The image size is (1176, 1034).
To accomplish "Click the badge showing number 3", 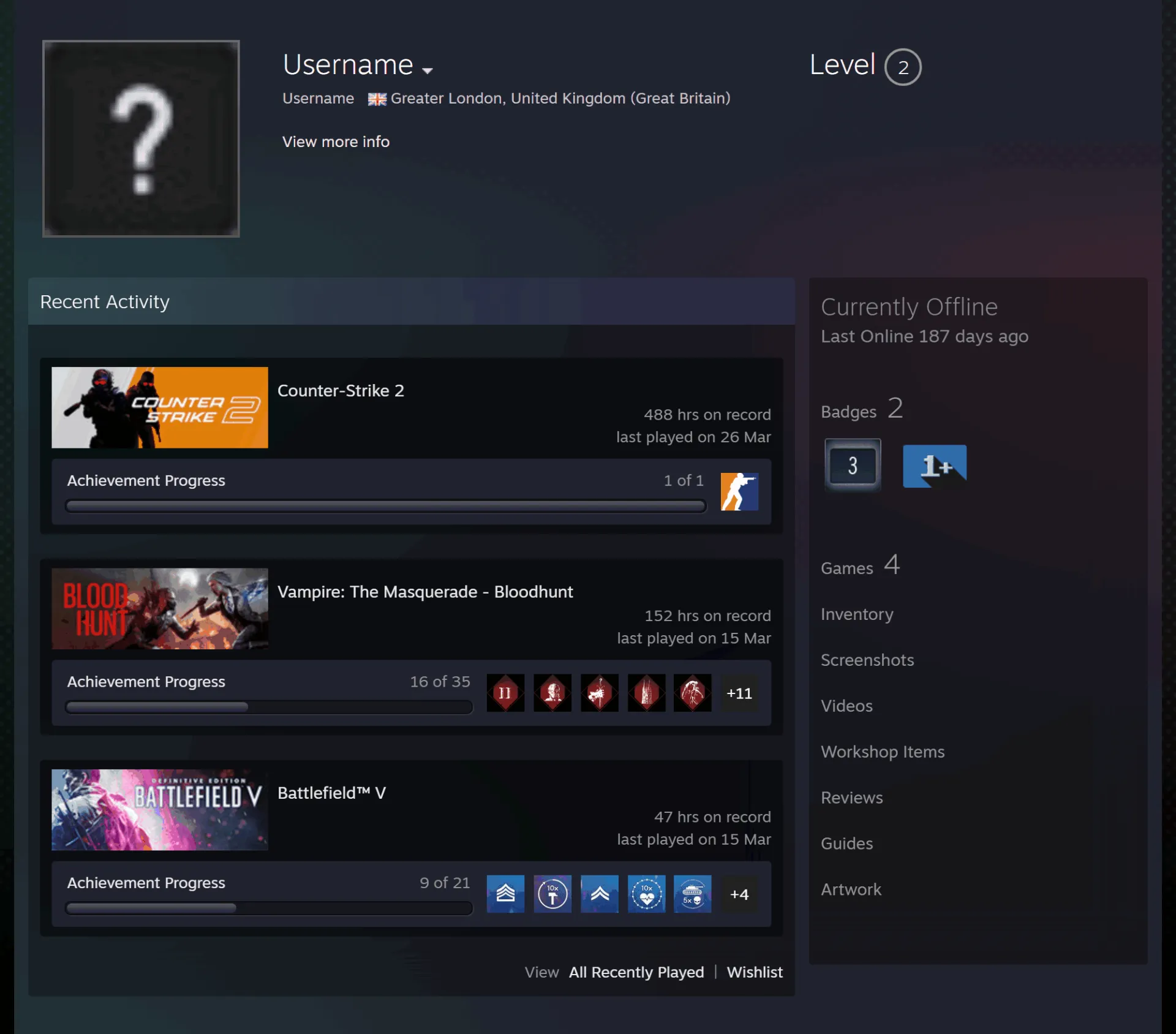I will pyautogui.click(x=853, y=465).
